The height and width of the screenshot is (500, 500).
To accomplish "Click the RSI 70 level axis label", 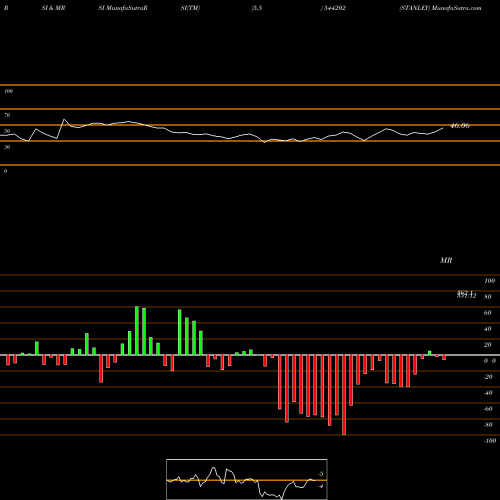I will (x=7, y=115).
